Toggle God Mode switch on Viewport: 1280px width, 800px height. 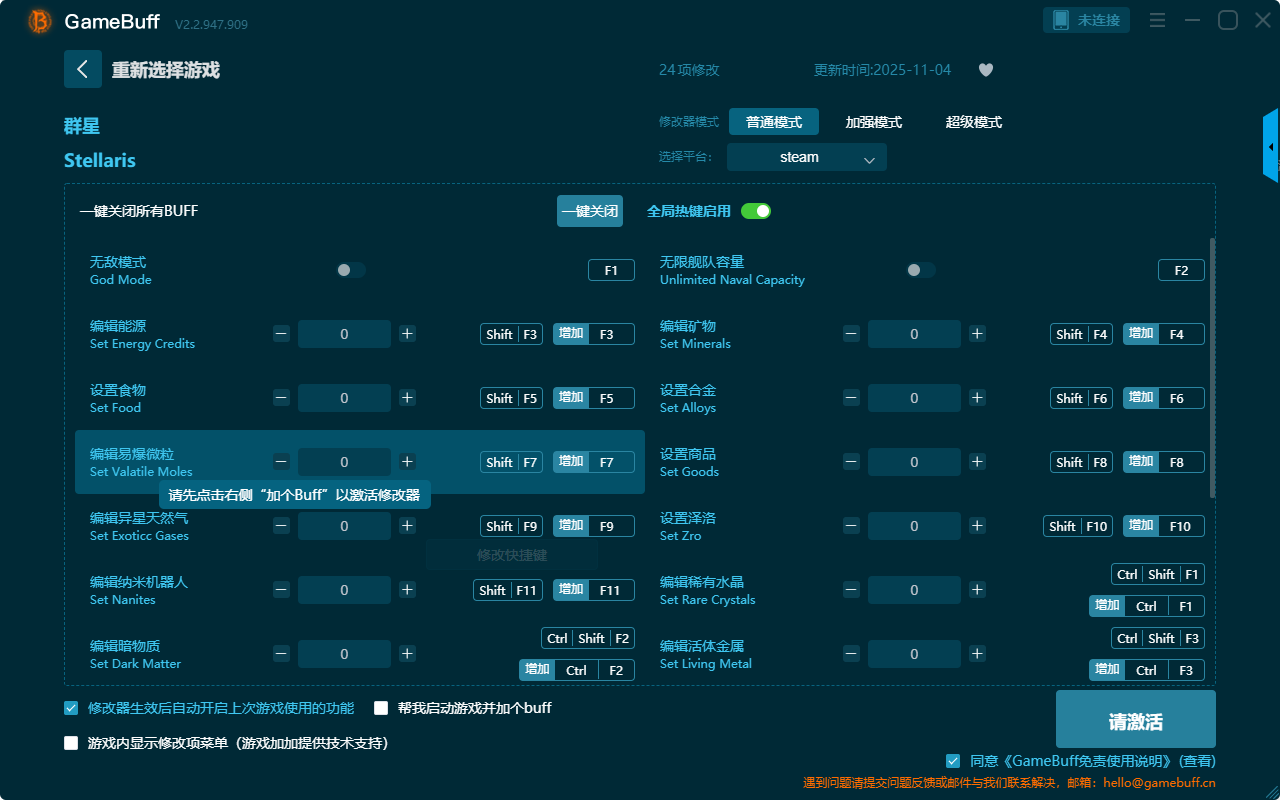click(x=351, y=270)
